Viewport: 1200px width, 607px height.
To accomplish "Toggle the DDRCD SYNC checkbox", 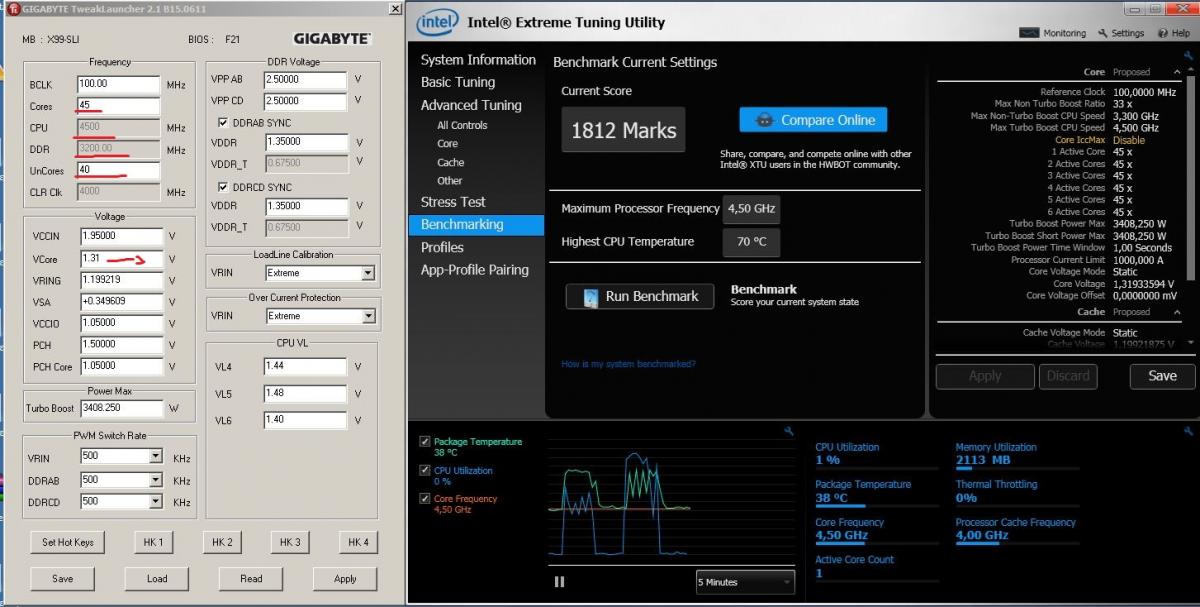I will [x=224, y=187].
